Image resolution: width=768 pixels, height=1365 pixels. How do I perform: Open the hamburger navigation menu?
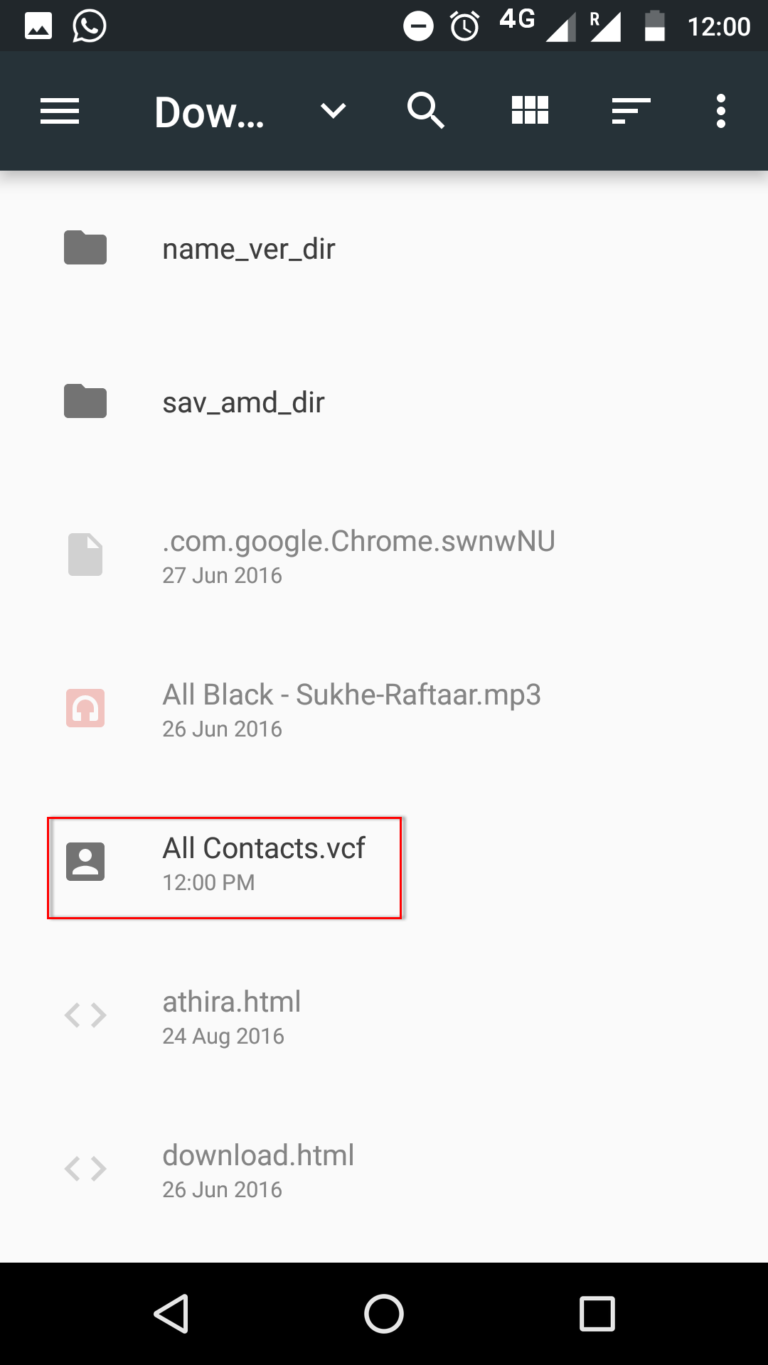tap(59, 112)
